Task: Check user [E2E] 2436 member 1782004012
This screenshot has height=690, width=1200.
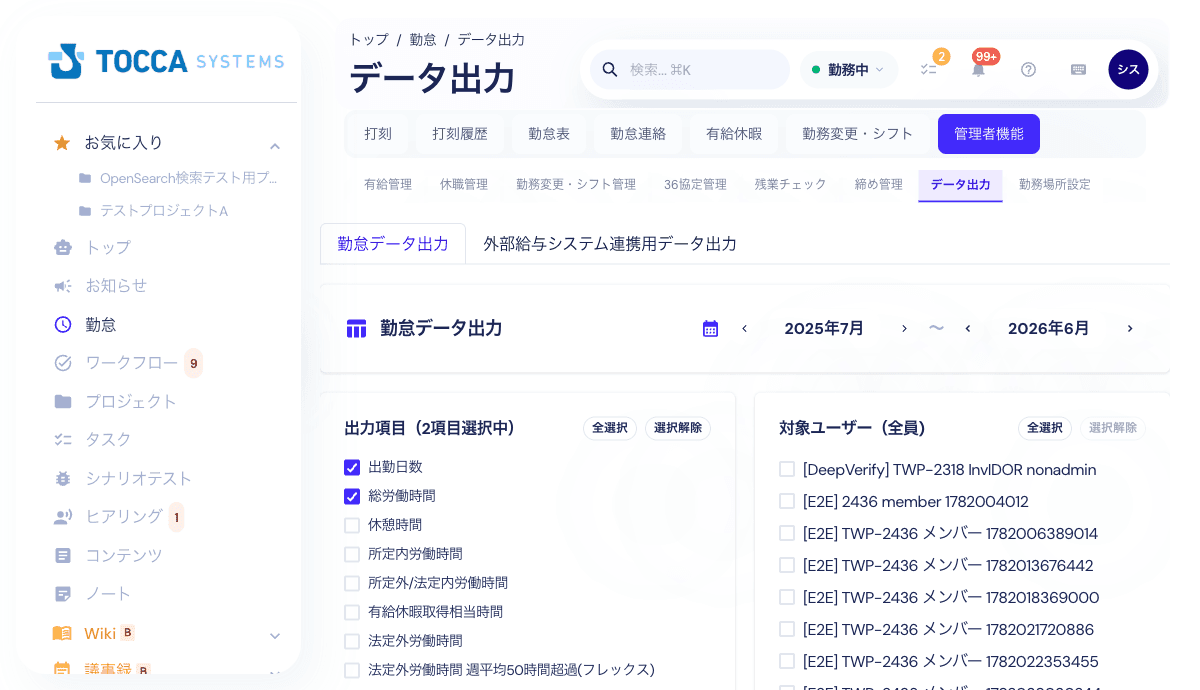Action: (787, 501)
